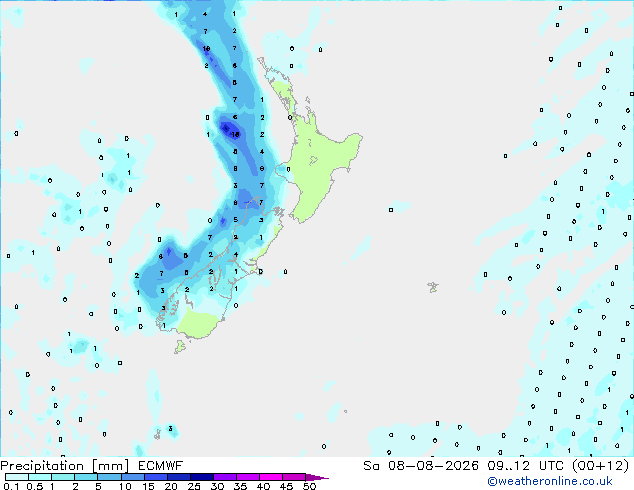Click the purple arrow tip beyond 50
Screen dimensions: 634x490
pyautogui.click(x=317, y=478)
